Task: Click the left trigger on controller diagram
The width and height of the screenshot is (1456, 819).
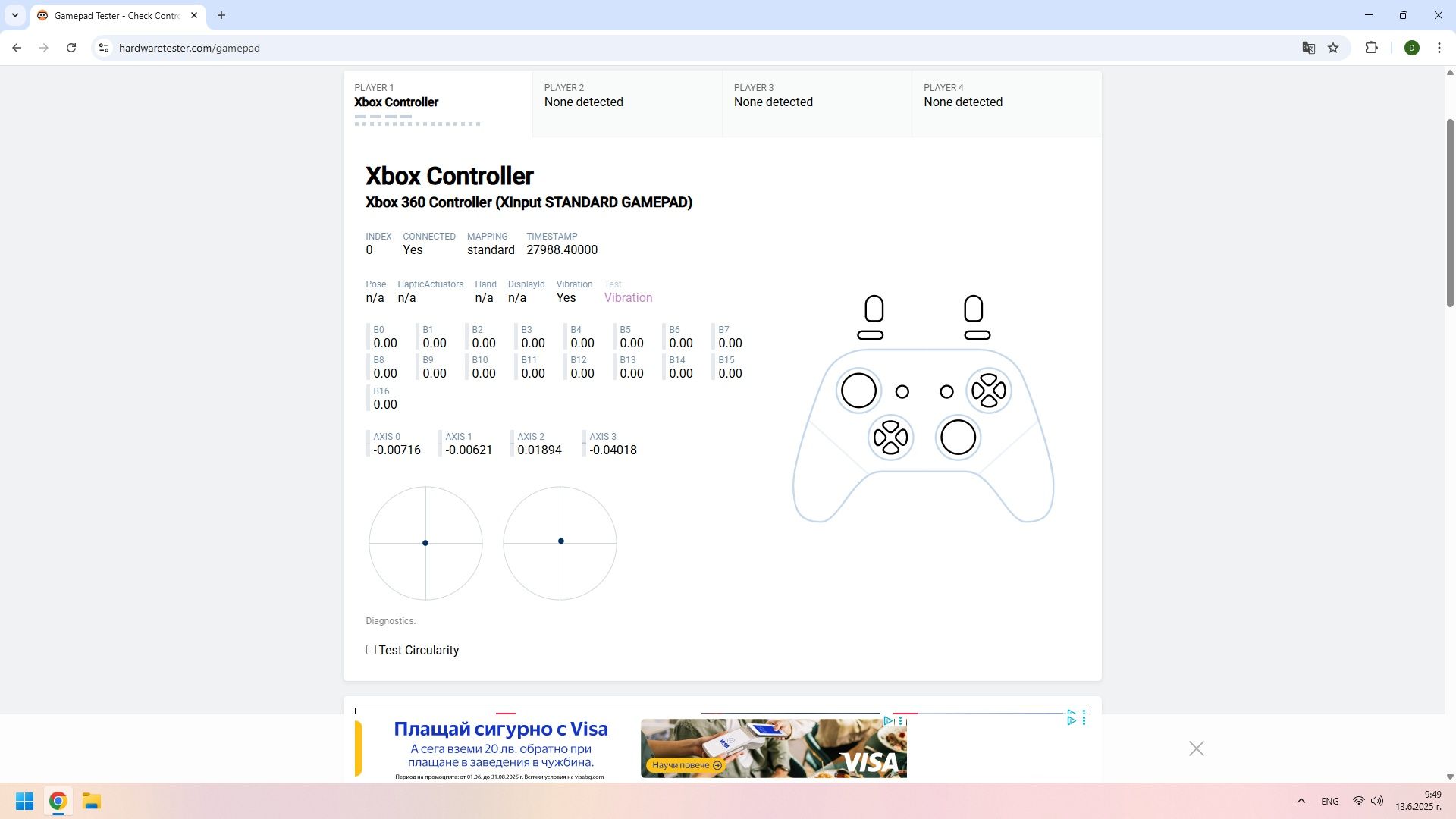Action: coord(874,309)
